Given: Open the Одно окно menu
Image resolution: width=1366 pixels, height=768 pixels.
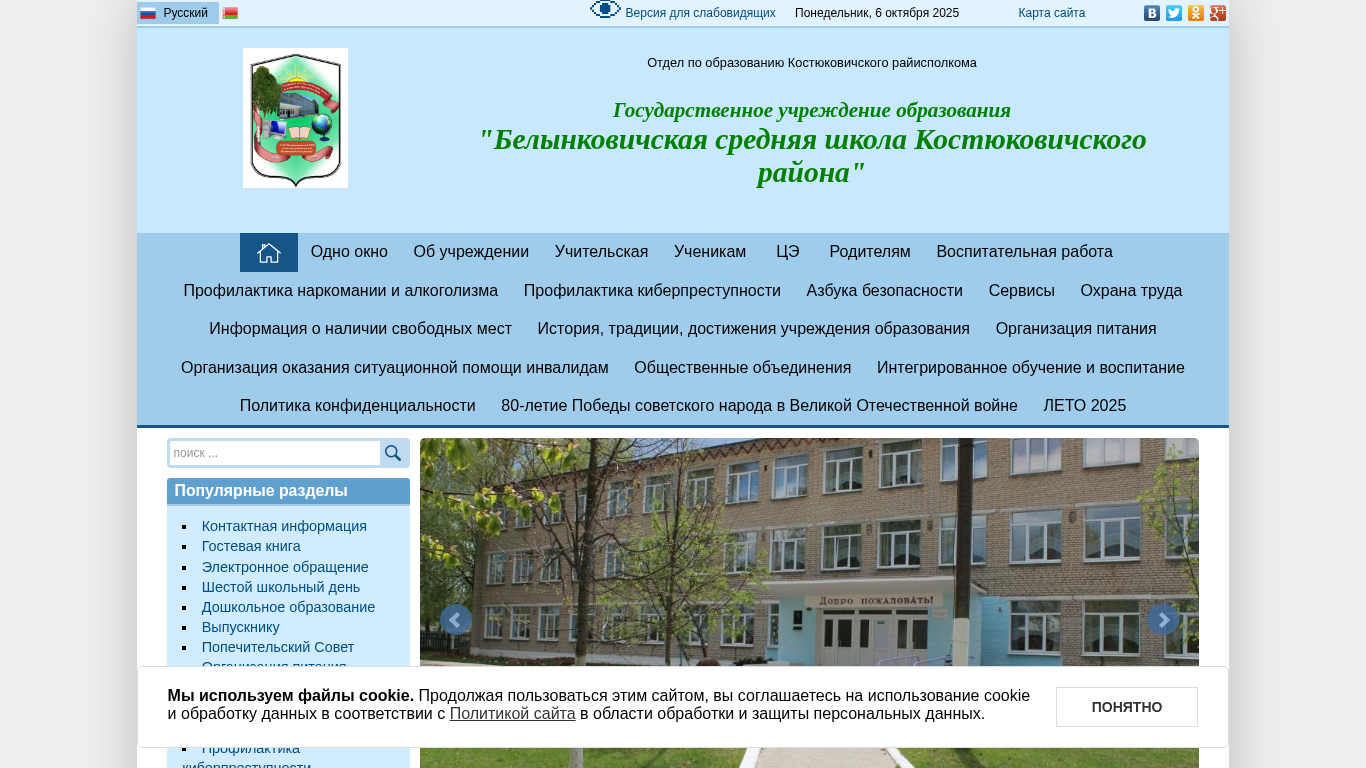Looking at the screenshot, I should 349,252.
